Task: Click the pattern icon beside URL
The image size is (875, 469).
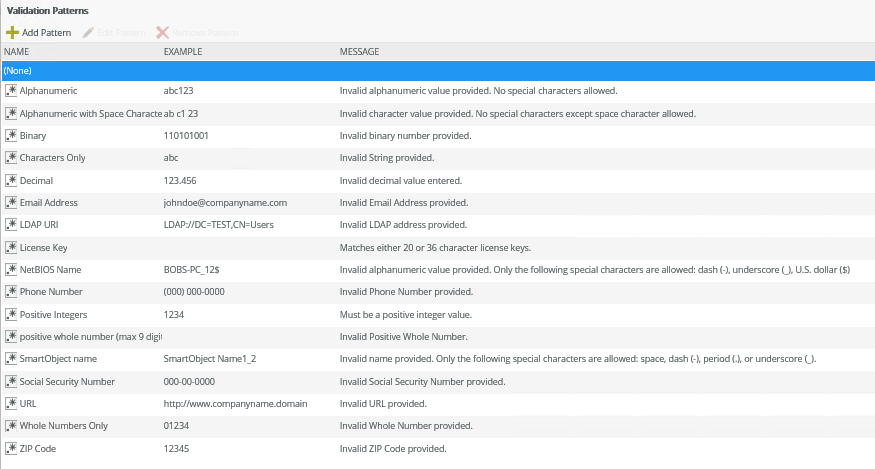Action: (11, 404)
